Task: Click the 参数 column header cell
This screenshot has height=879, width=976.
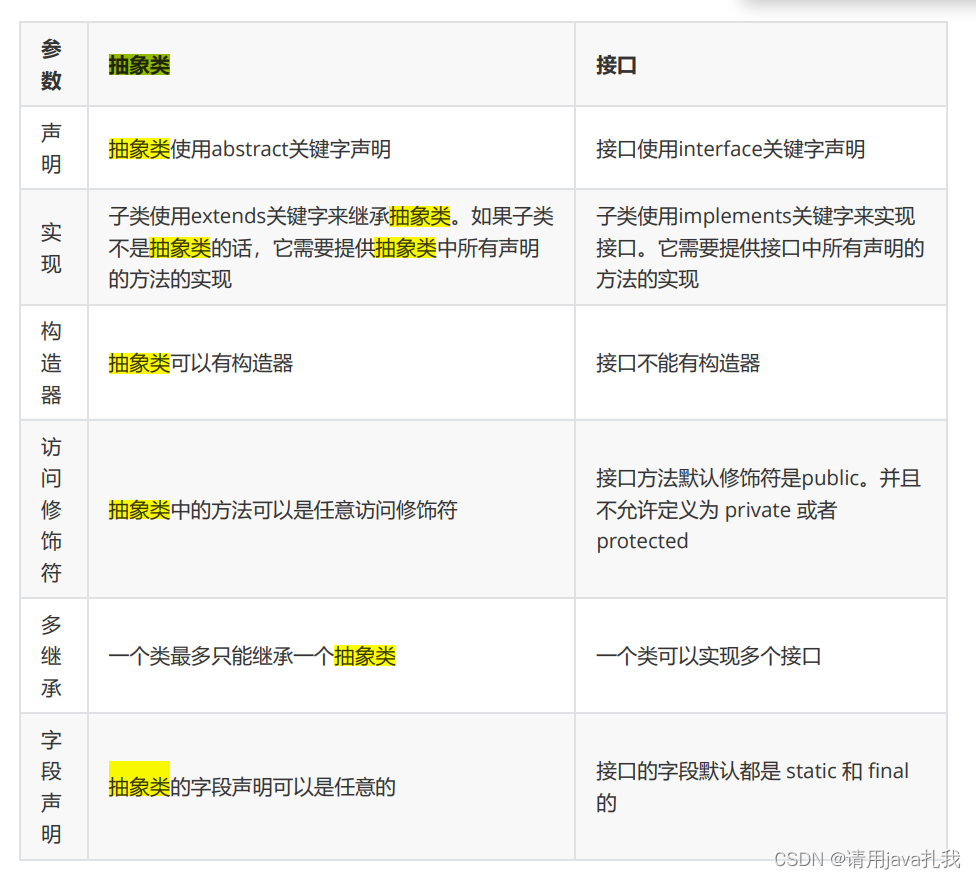Action: pyautogui.click(x=54, y=64)
